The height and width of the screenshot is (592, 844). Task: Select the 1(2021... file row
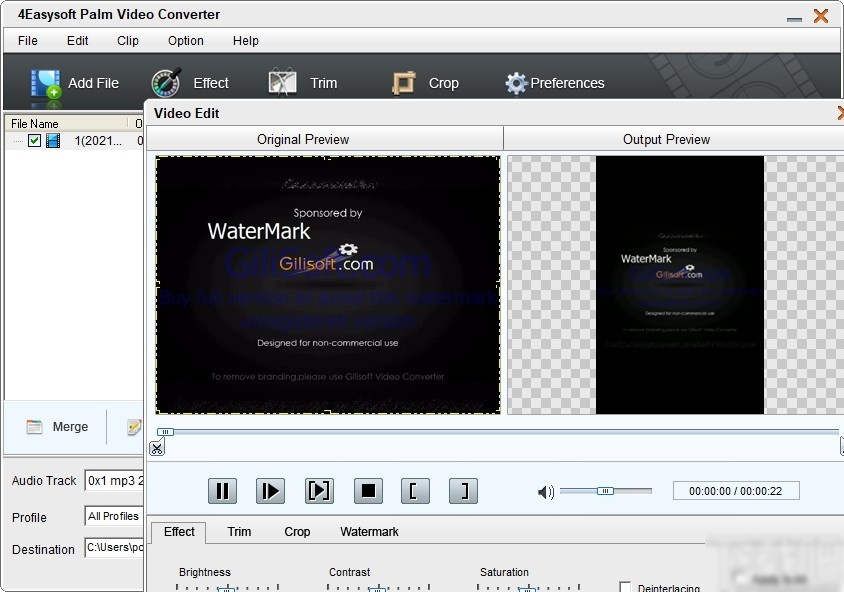click(x=74, y=140)
